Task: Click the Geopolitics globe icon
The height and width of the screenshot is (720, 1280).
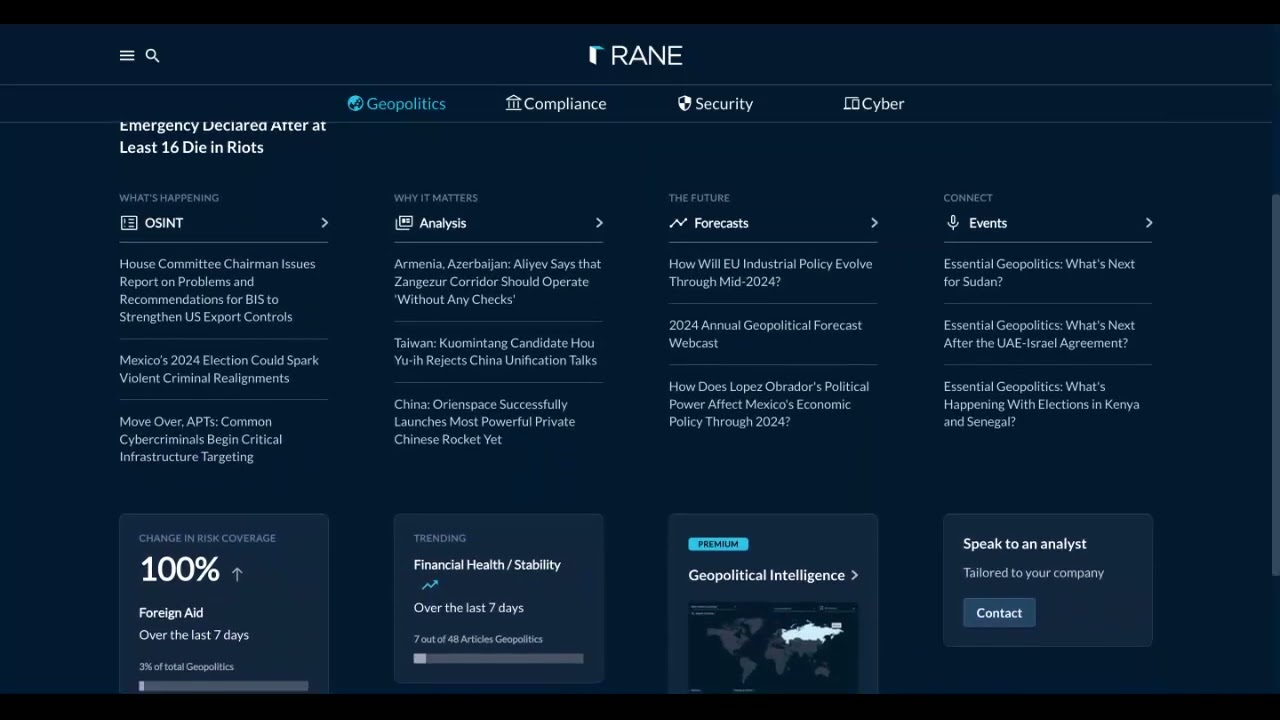Action: coord(355,103)
